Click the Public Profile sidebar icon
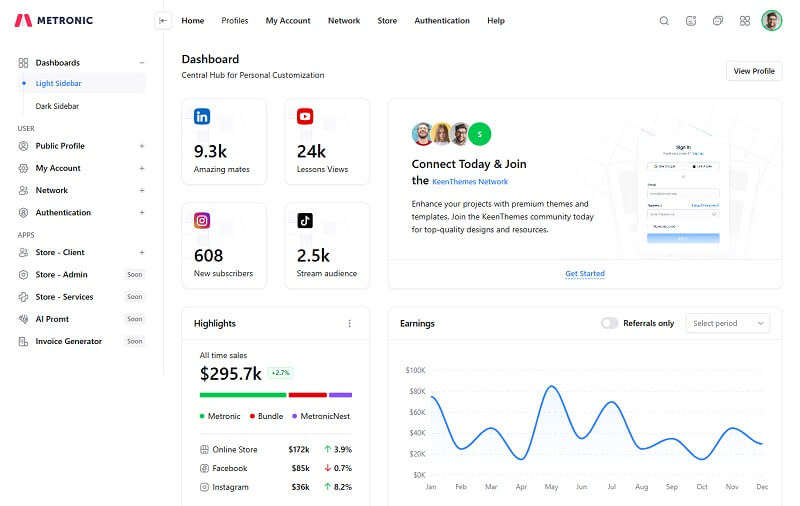The image size is (800, 506). (23, 146)
